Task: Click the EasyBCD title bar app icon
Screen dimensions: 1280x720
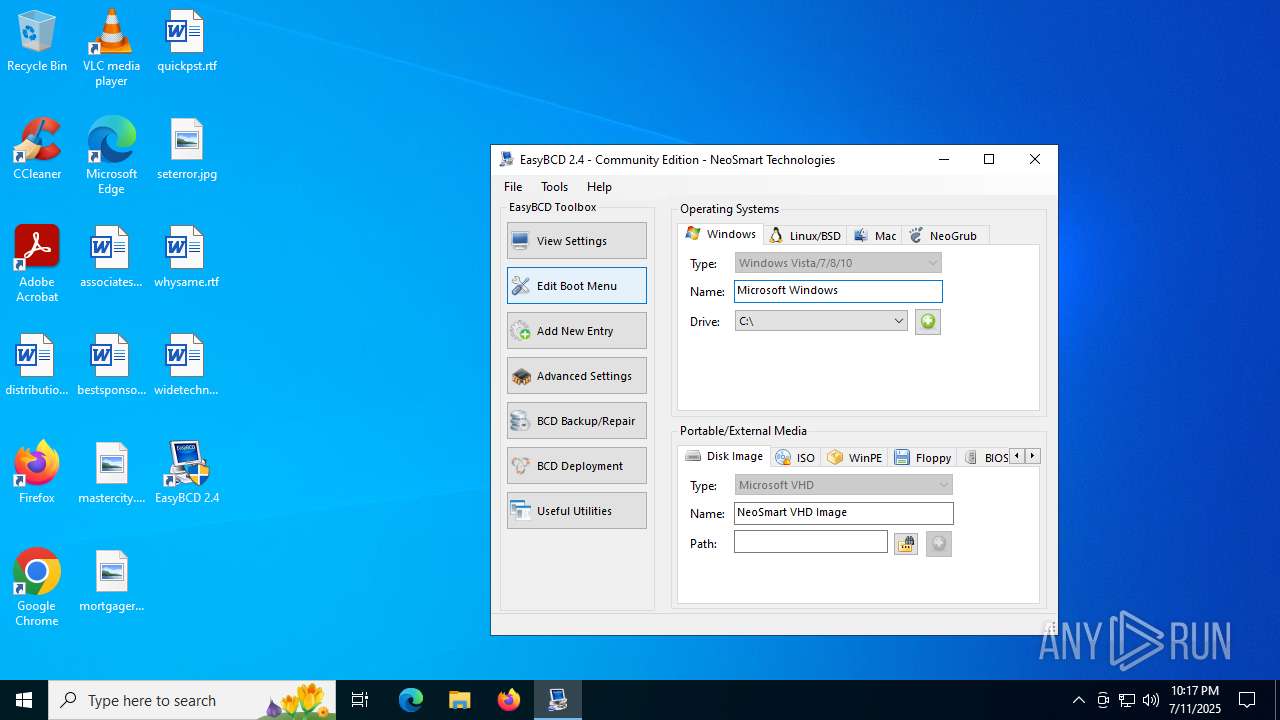Action: click(x=506, y=160)
